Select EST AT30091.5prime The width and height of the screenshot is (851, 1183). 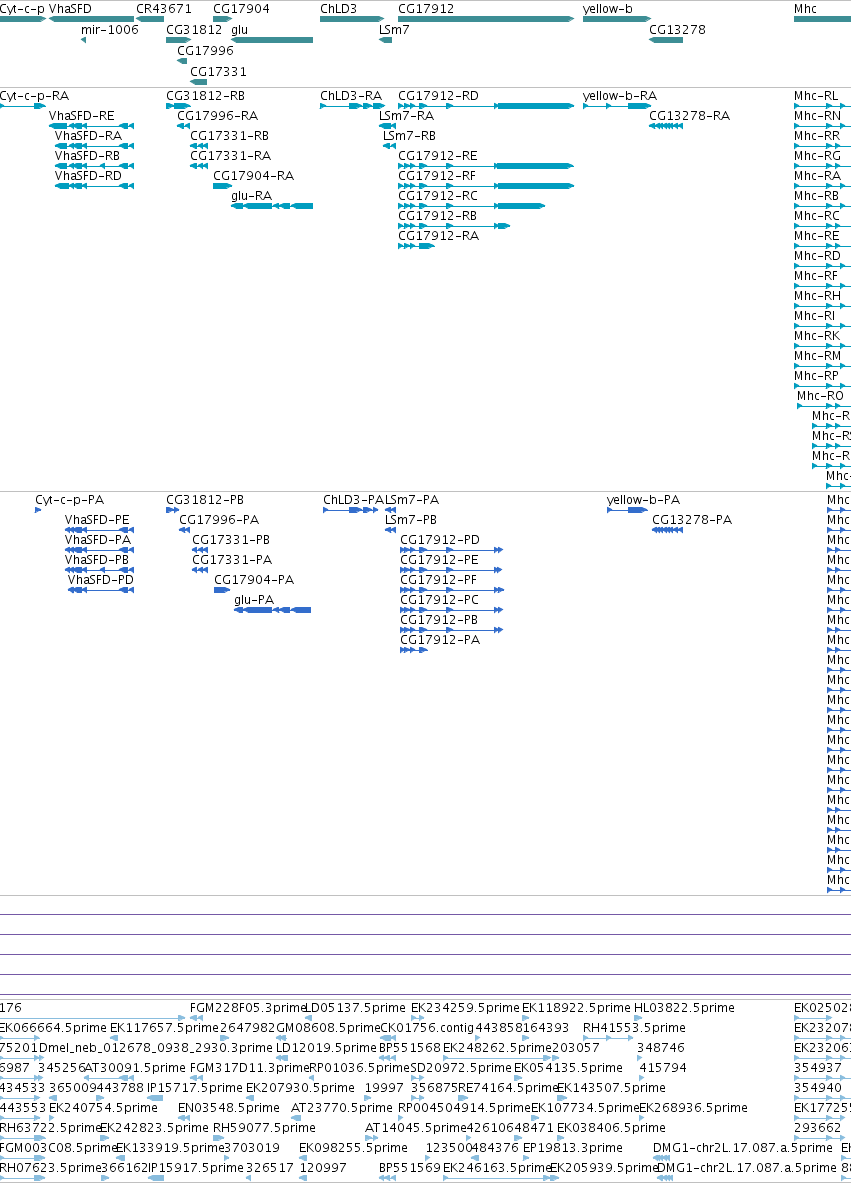[x=135, y=1068]
